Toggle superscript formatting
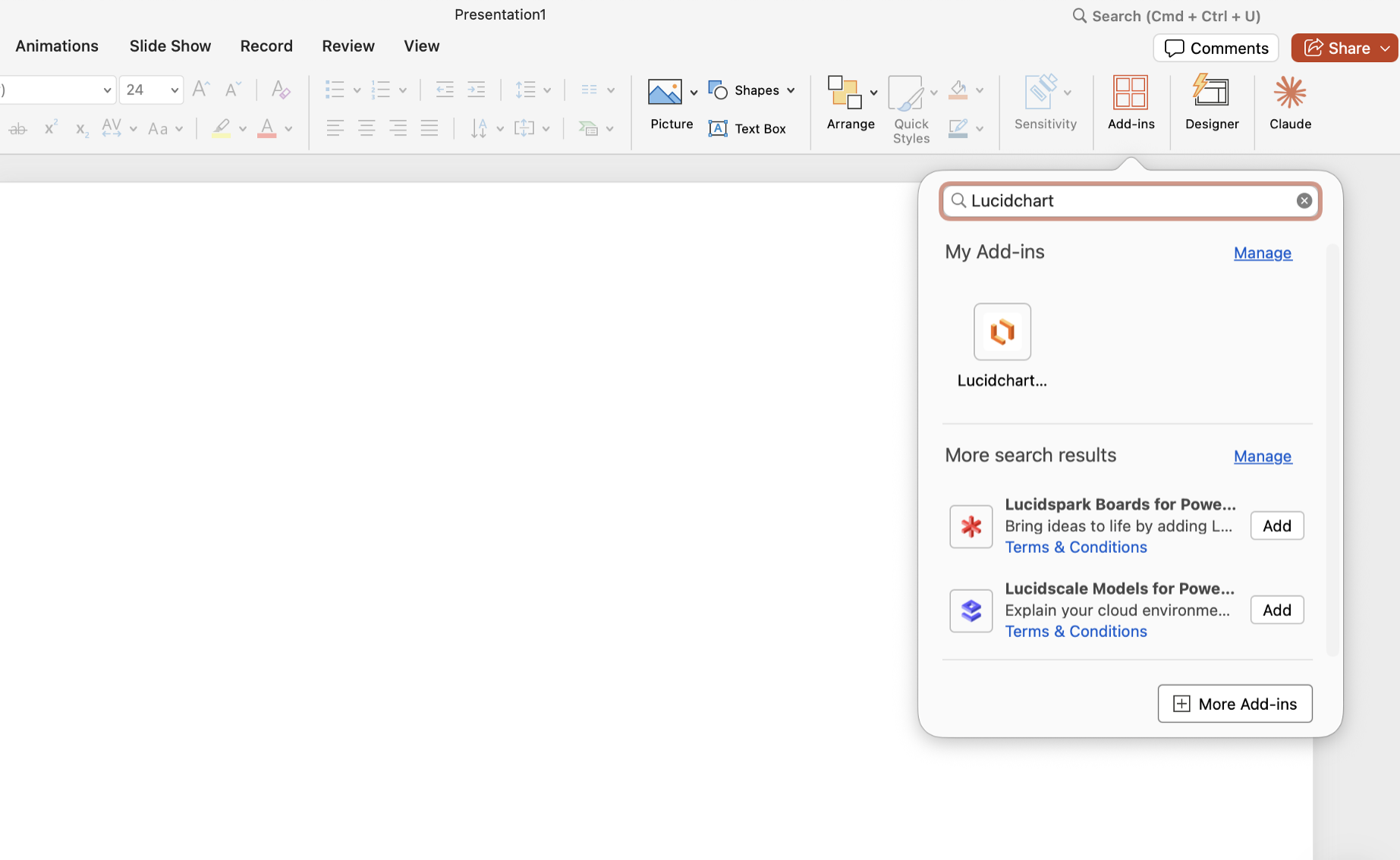The image size is (1400, 860). click(x=50, y=128)
